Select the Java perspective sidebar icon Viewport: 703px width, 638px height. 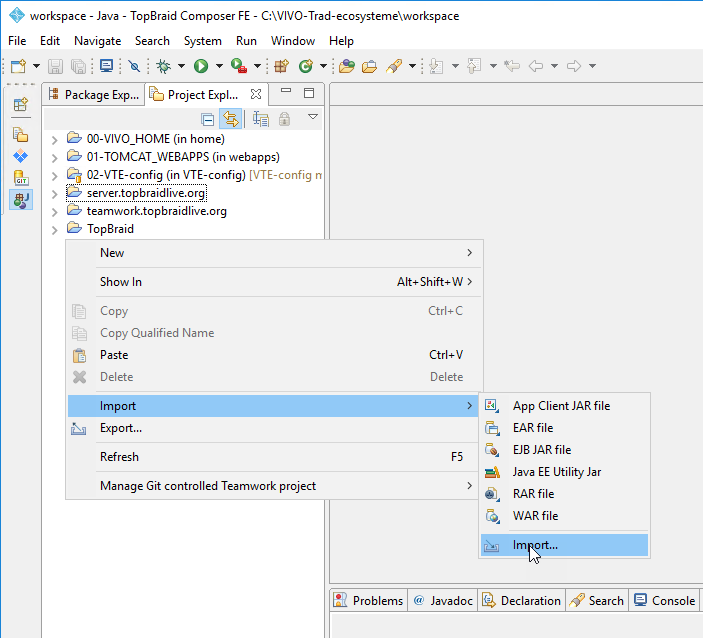tap(21, 200)
